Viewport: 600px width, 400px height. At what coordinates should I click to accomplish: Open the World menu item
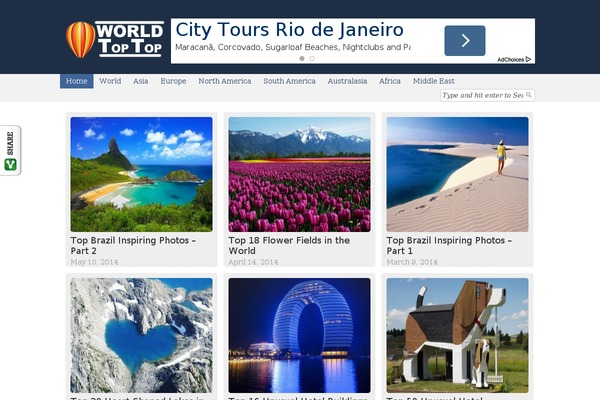[x=110, y=81]
